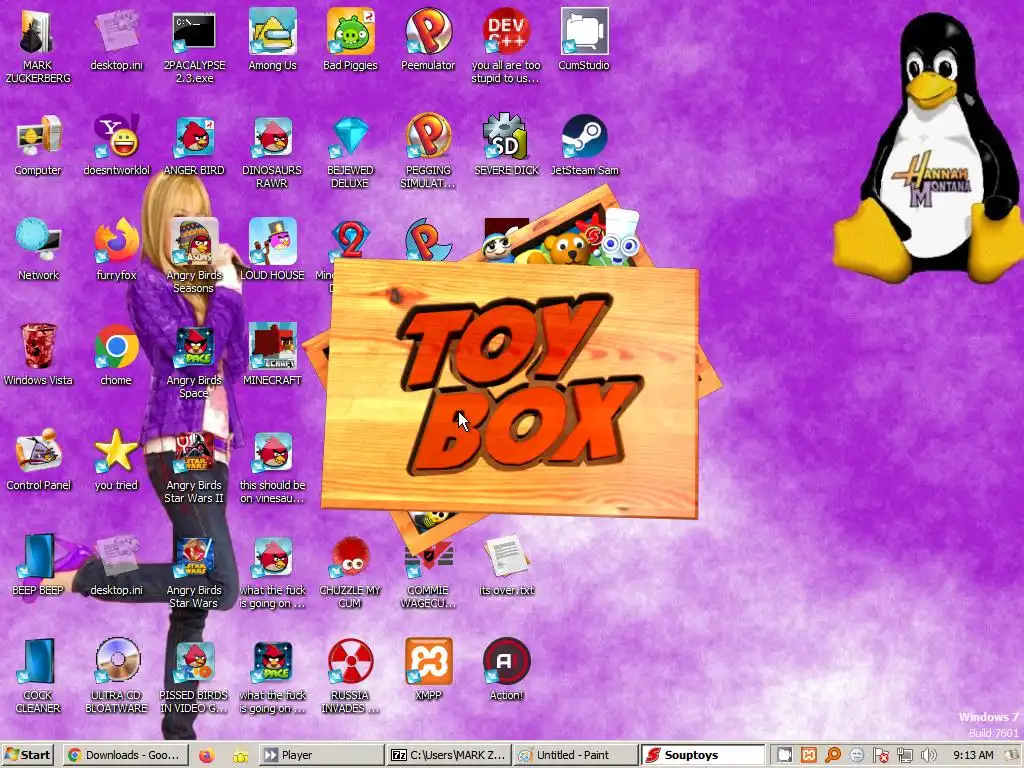The height and width of the screenshot is (768, 1024).
Task: Open the Angry Birds Seasons shortcut
Action: (x=194, y=242)
